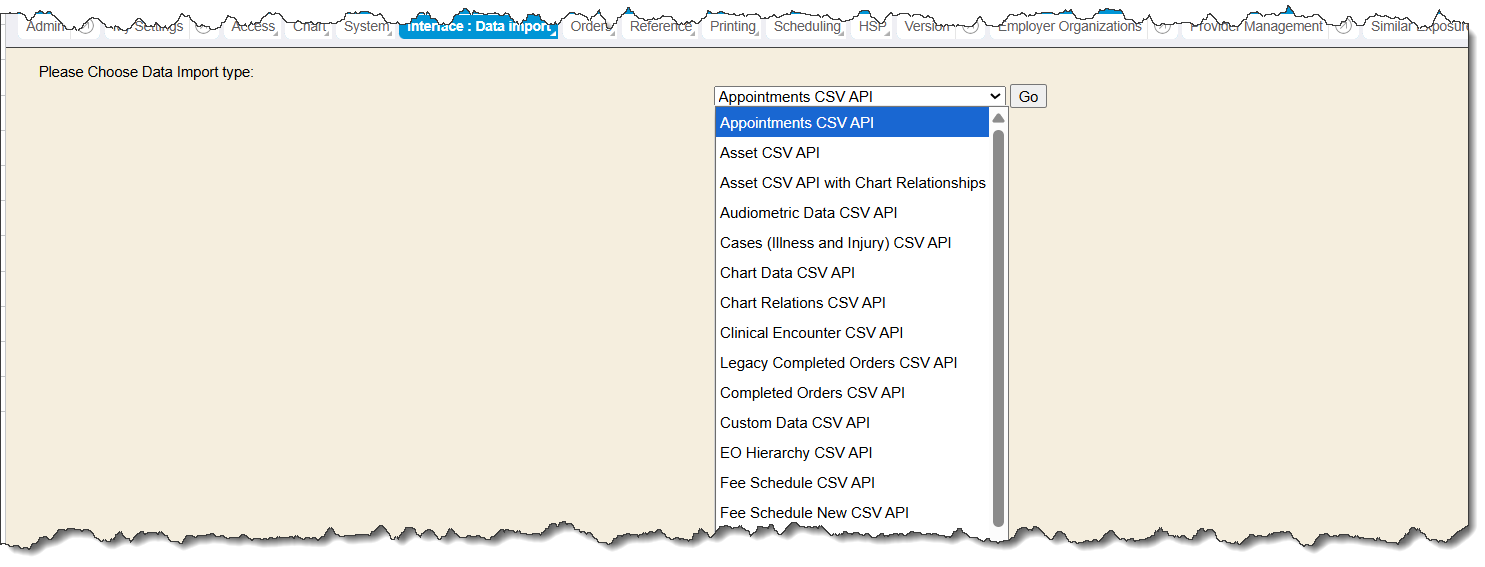1485x567 pixels.
Task: Open the Data Import type dropdown
Action: coord(859,96)
